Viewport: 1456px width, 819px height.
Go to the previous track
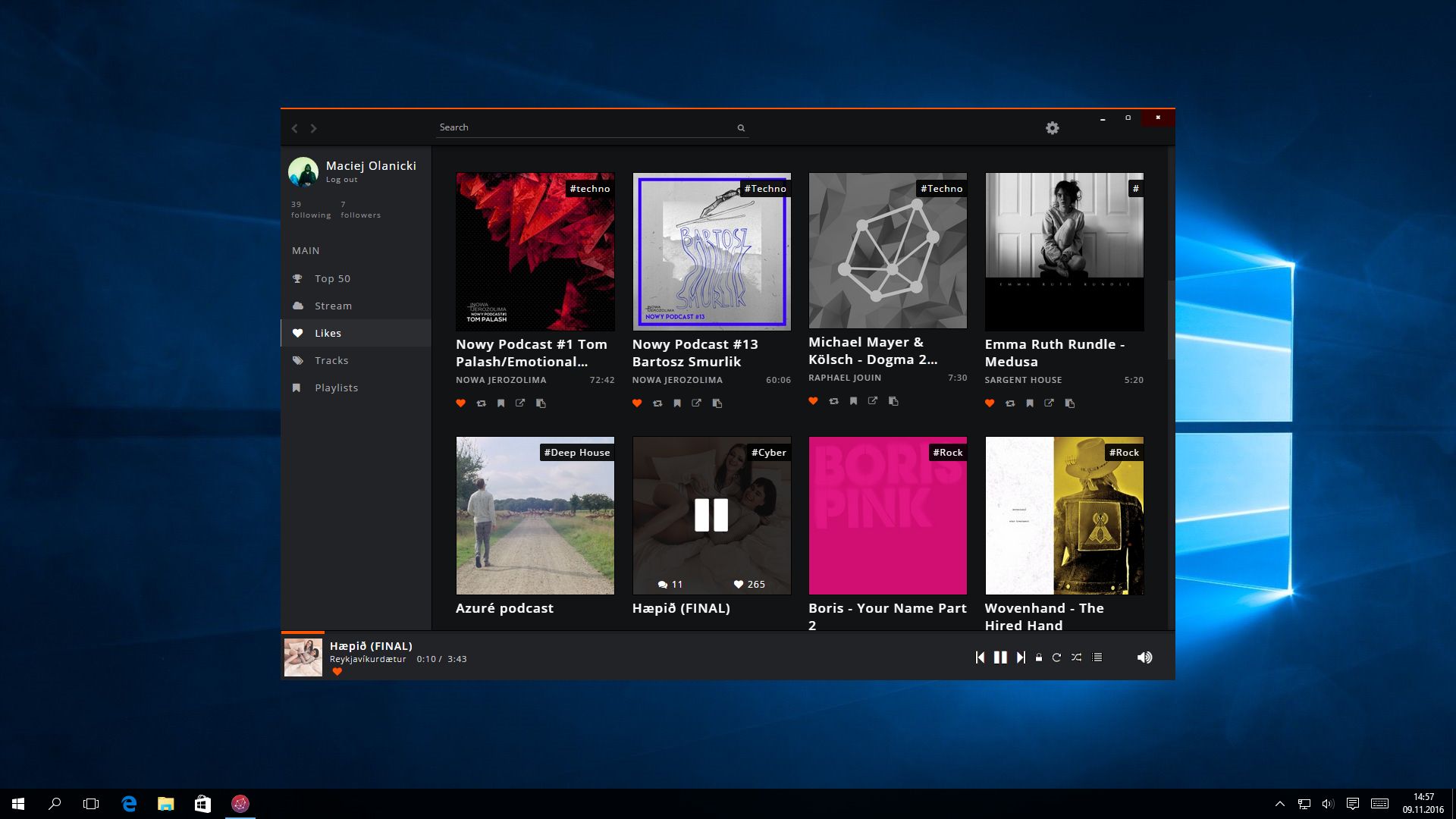point(980,657)
